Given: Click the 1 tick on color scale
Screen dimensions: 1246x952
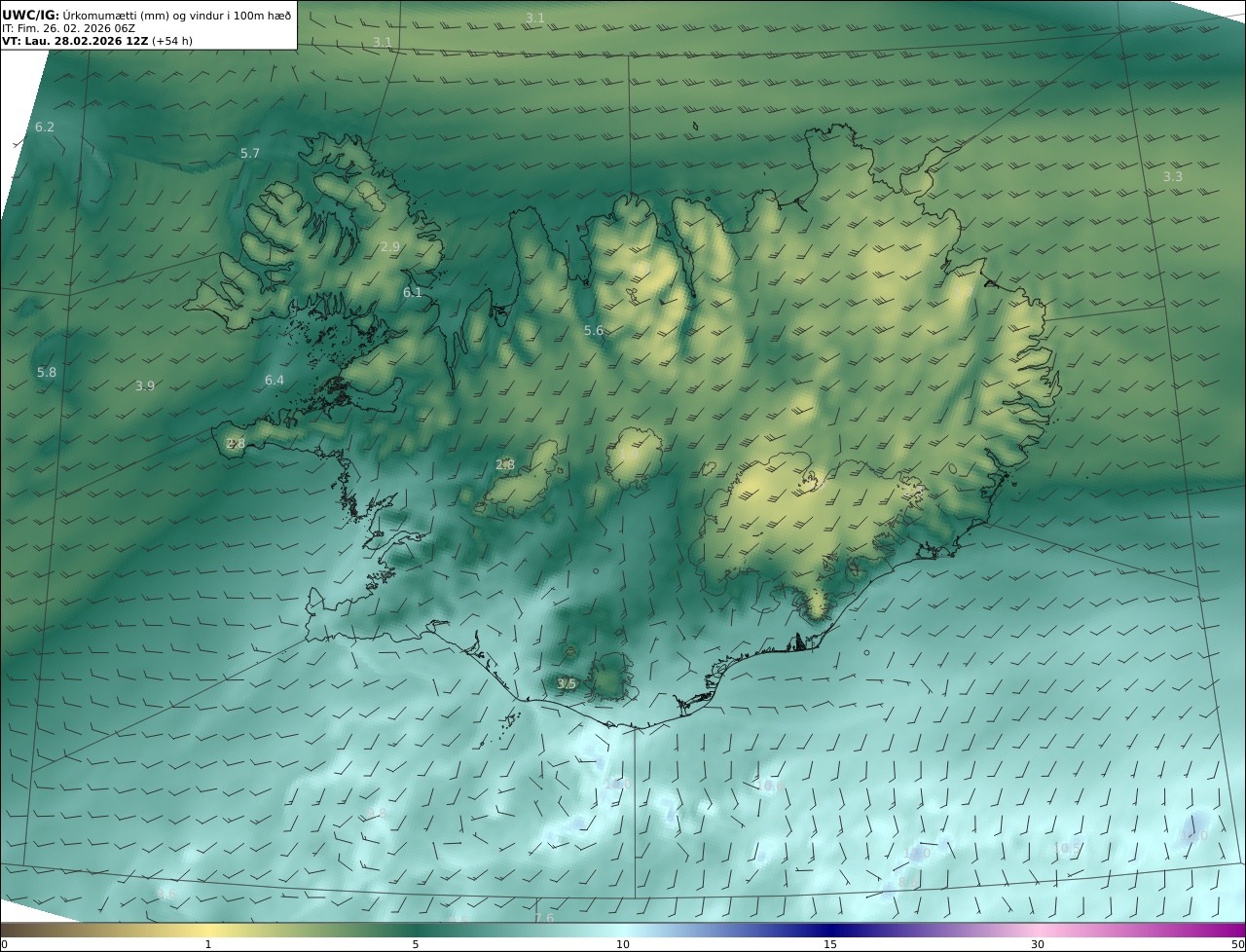Looking at the screenshot, I should (x=207, y=944).
